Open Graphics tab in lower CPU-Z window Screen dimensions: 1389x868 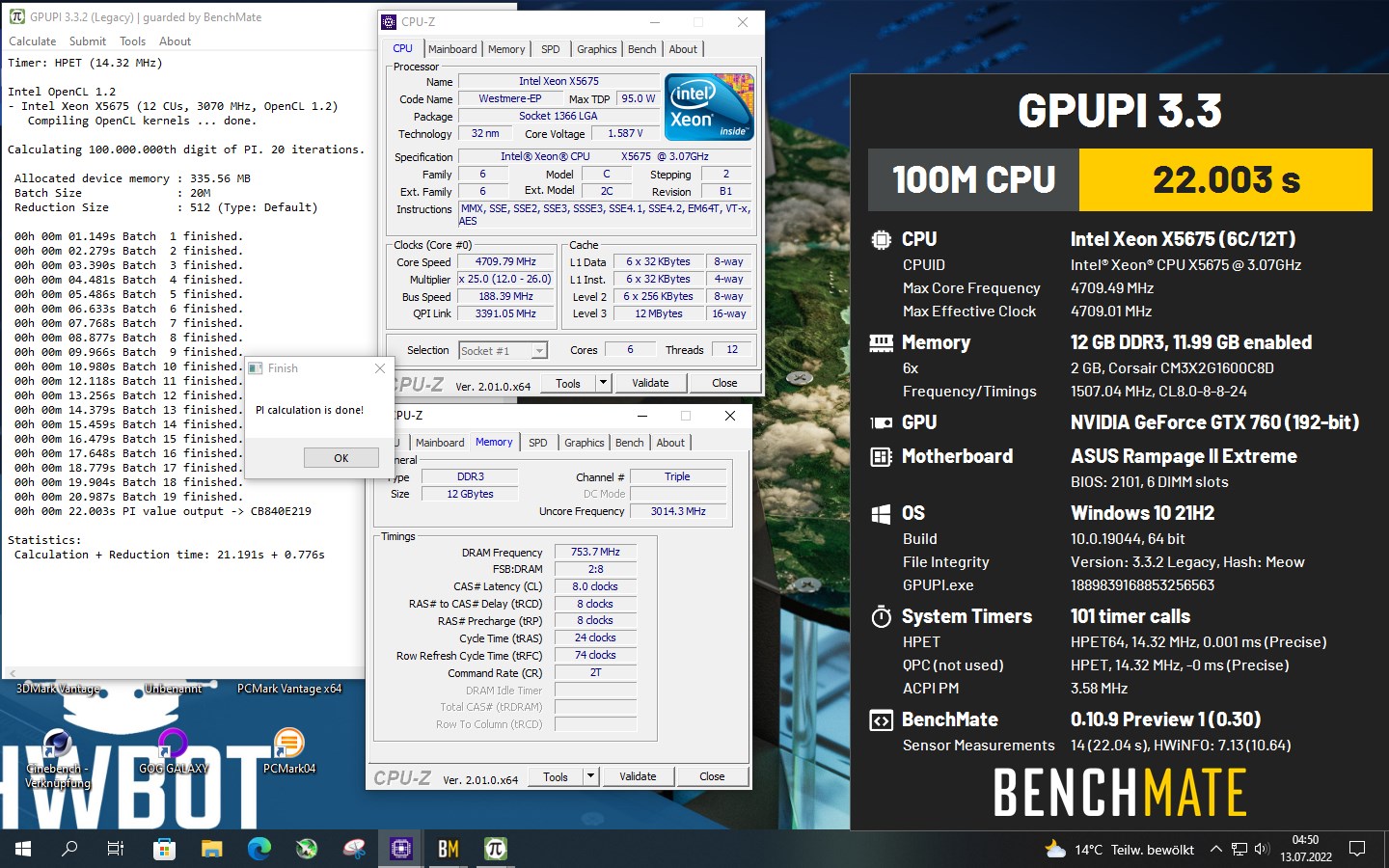585,443
